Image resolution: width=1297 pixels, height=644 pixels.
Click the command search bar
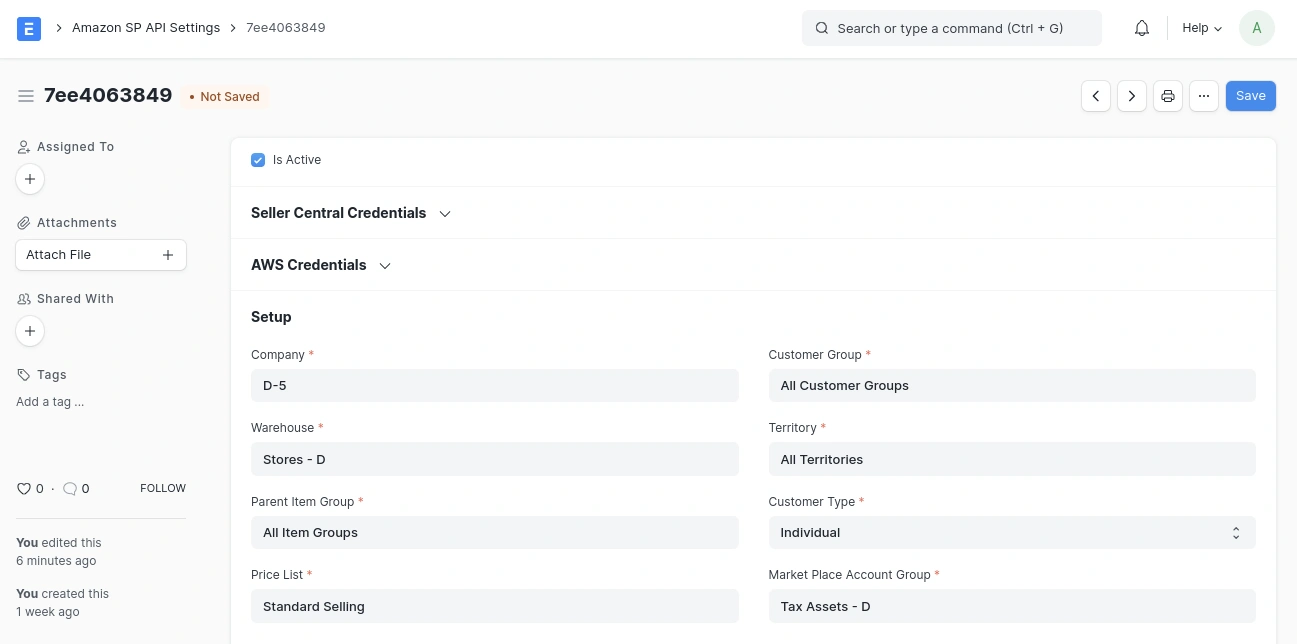click(x=950, y=28)
